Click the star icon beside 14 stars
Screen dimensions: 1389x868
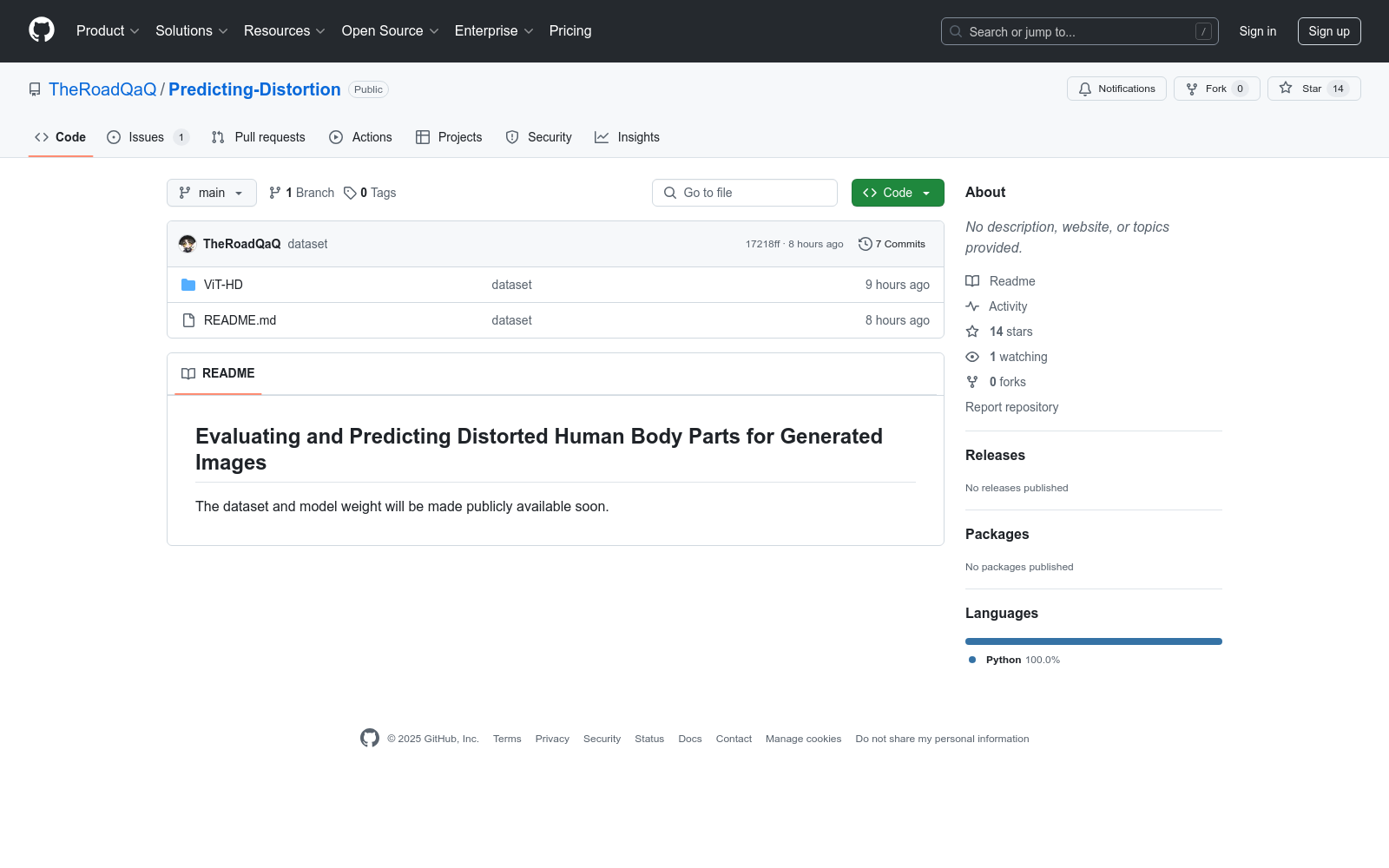coord(972,332)
